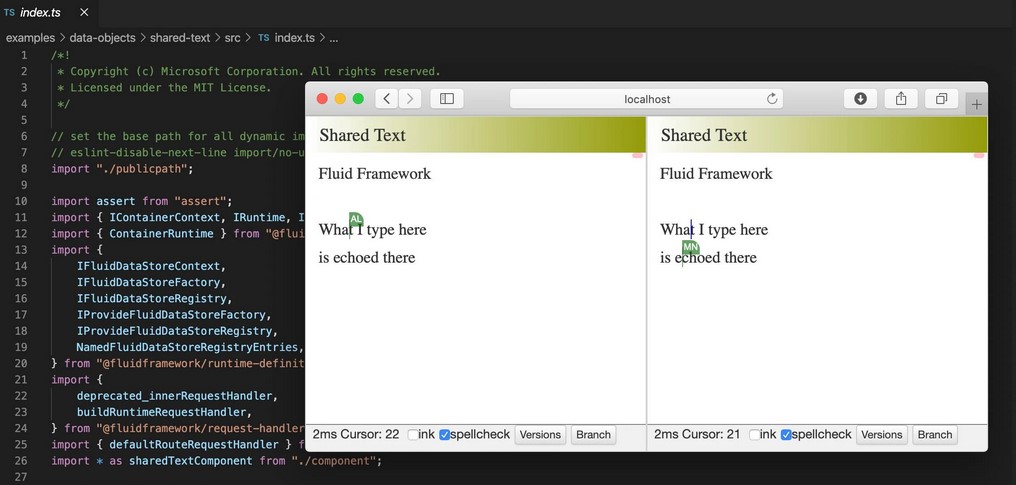
Task: Click 'What I type here' in right pane
Action: [x=714, y=230]
